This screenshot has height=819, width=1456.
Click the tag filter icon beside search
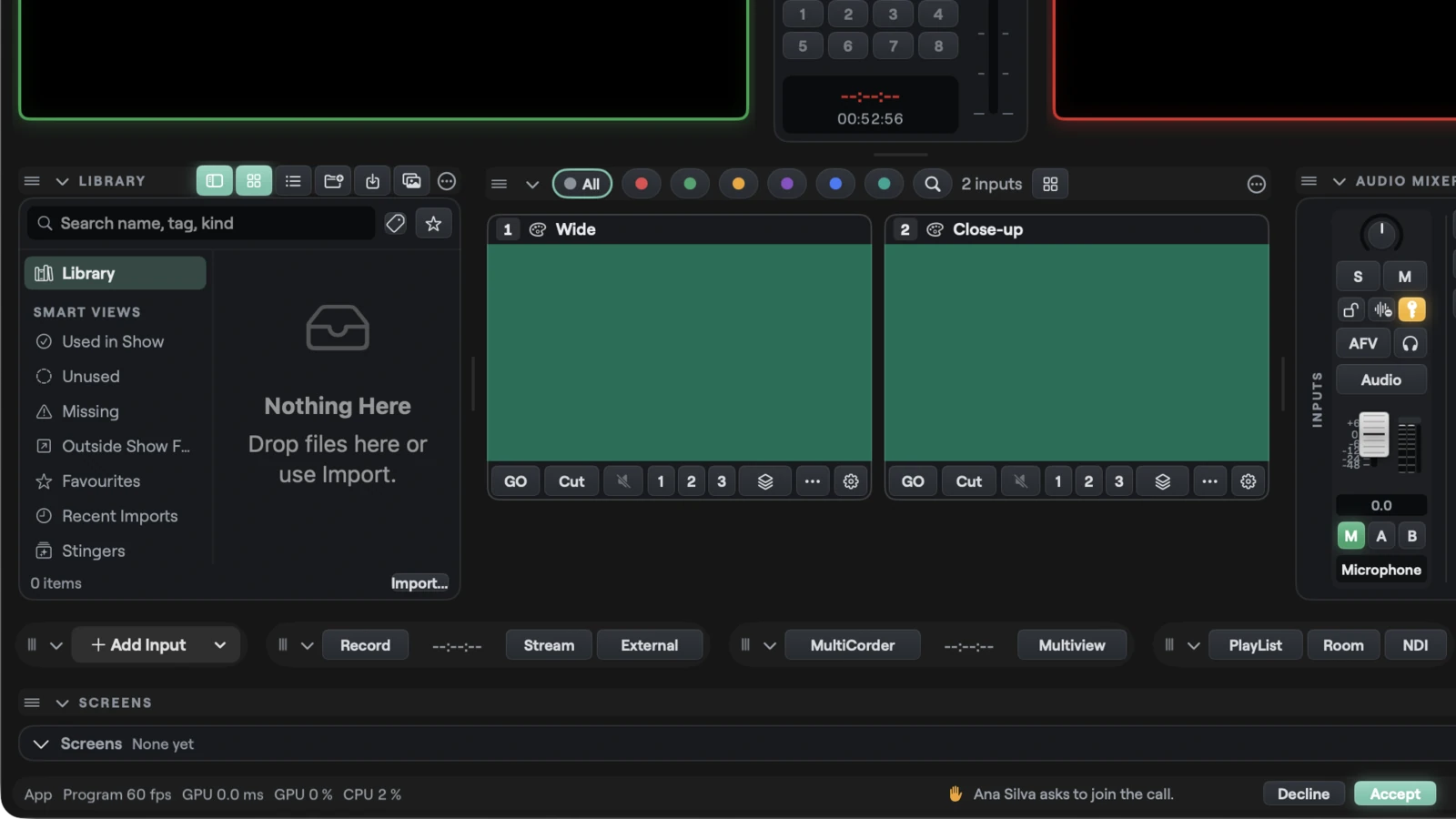[x=395, y=223]
